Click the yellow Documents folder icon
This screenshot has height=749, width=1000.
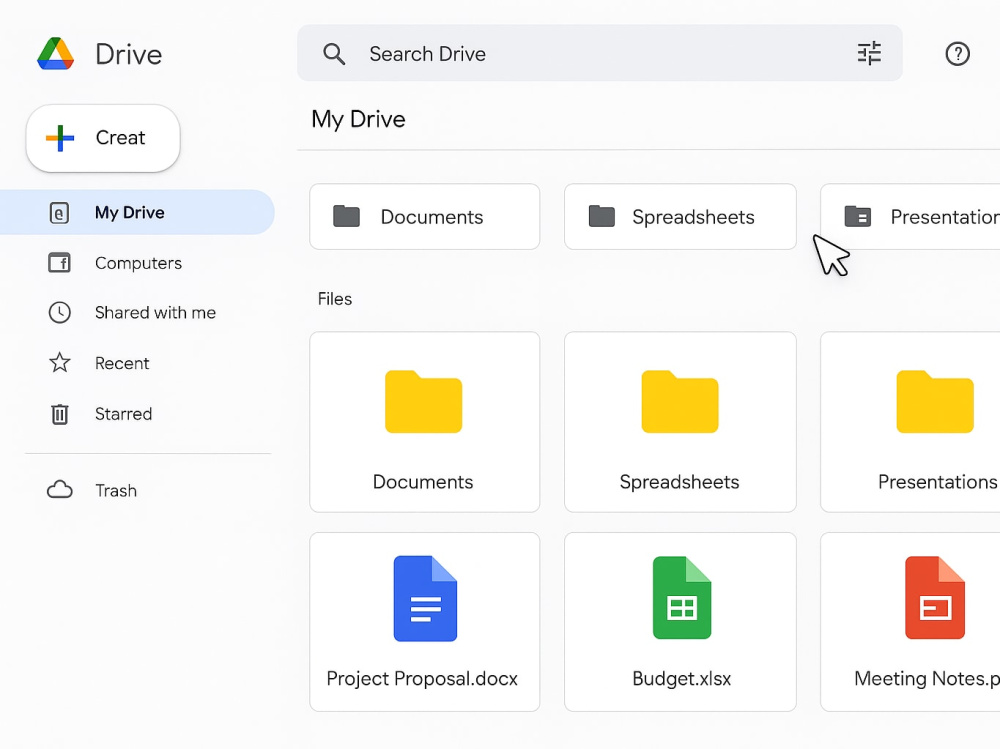point(423,401)
